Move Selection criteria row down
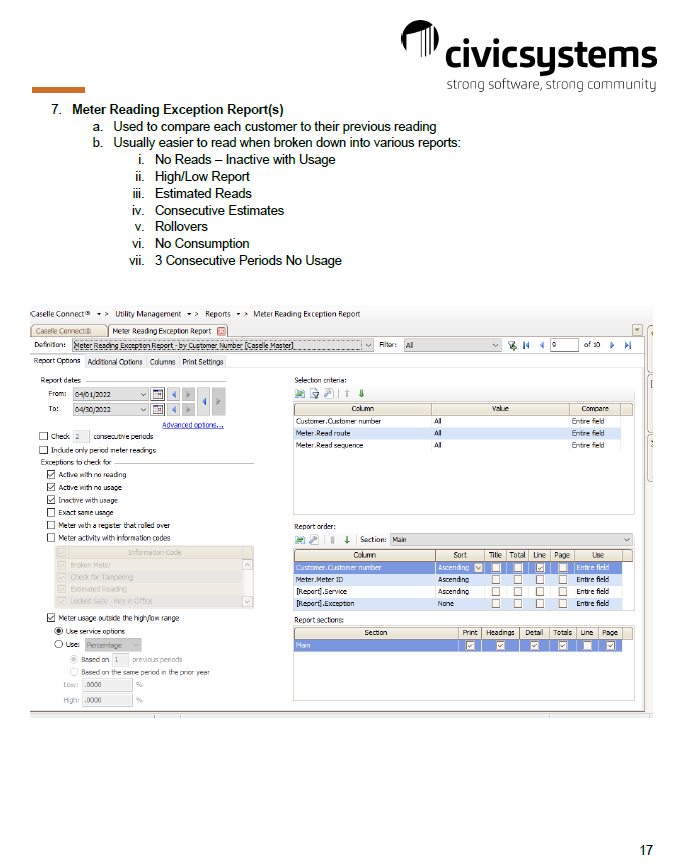Viewport: 680px width, 865px height. pos(362,393)
